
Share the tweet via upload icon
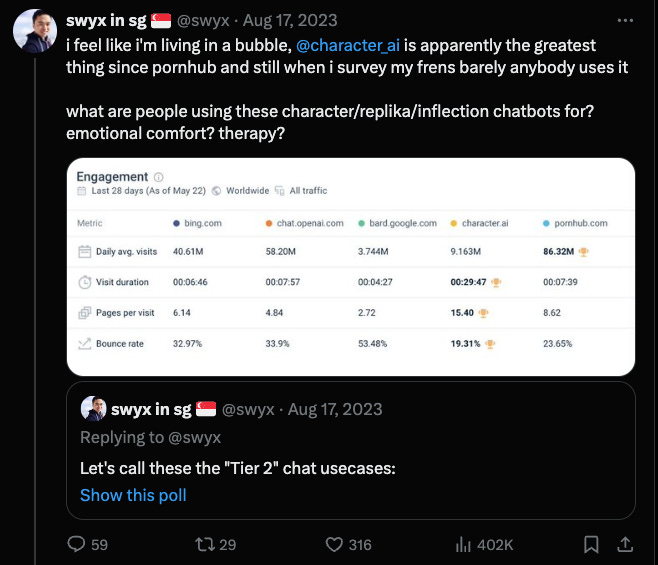pos(625,544)
